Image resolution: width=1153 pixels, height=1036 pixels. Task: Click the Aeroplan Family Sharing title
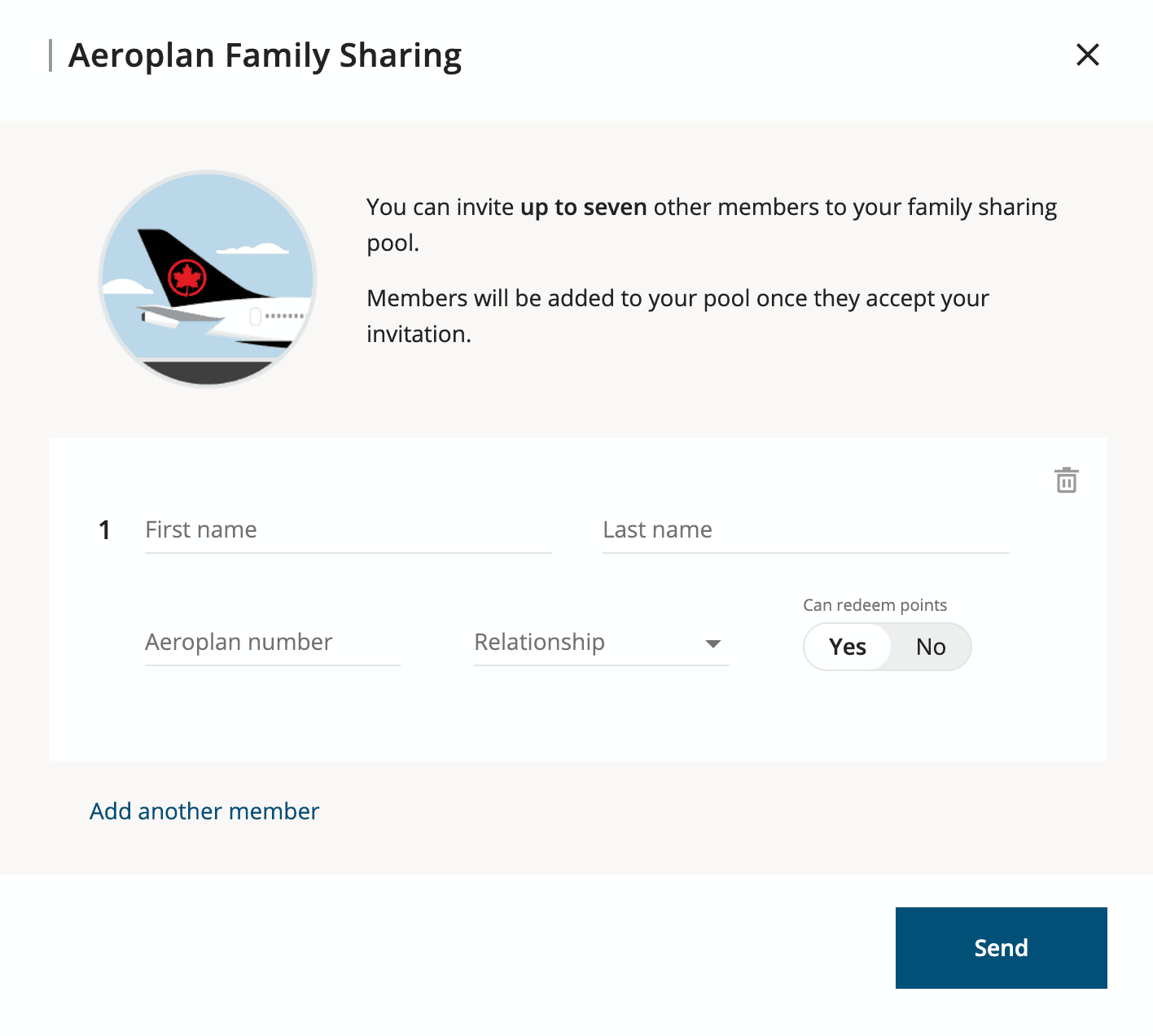265,55
